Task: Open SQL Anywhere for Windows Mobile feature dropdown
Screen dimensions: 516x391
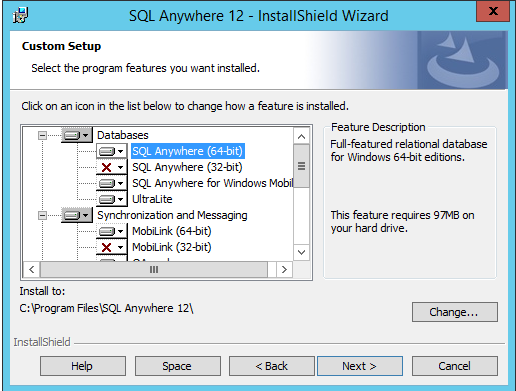Action: [x=112, y=183]
